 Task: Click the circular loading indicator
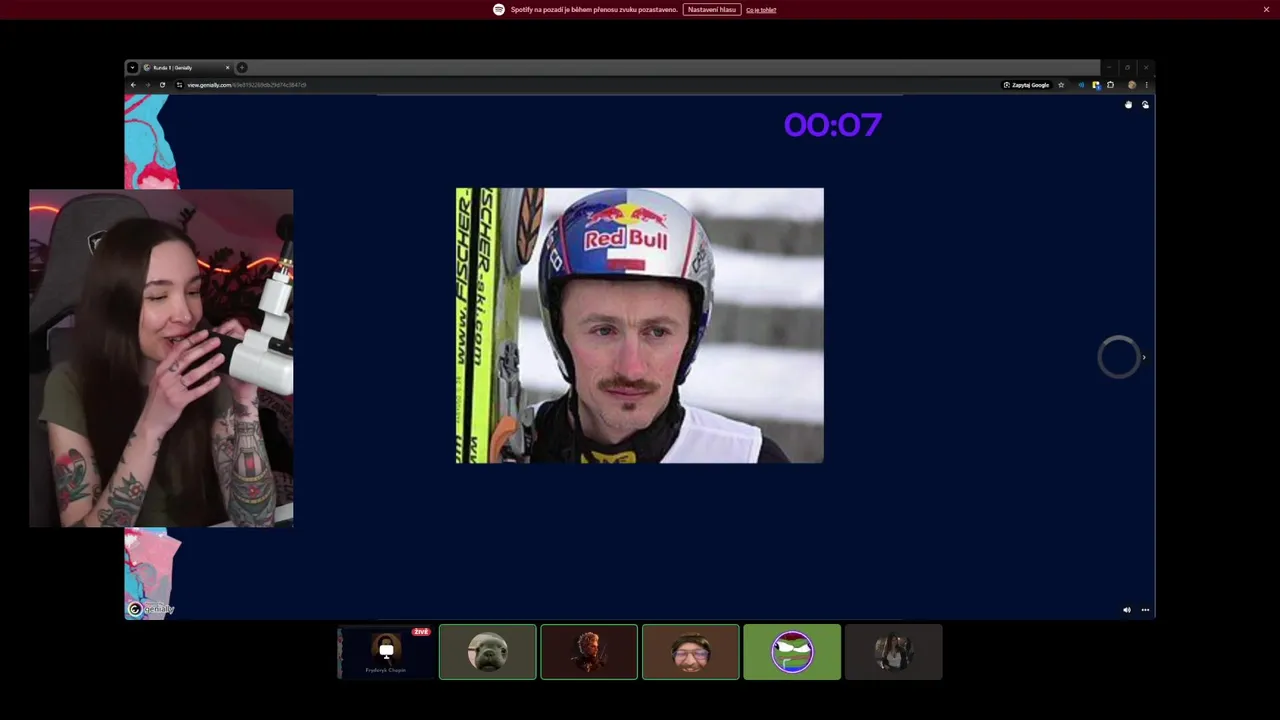pos(1118,357)
